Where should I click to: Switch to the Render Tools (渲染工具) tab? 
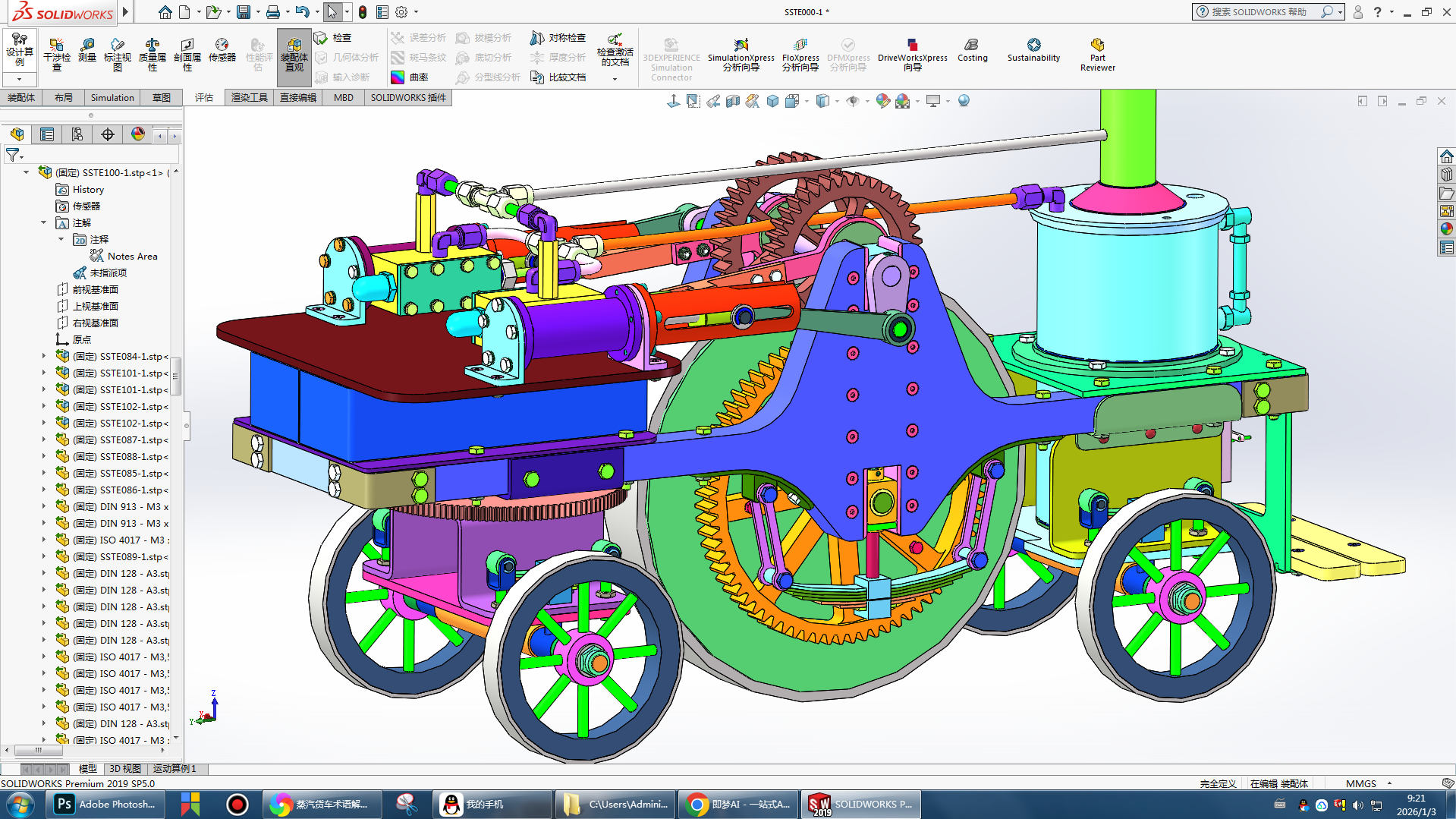(250, 97)
